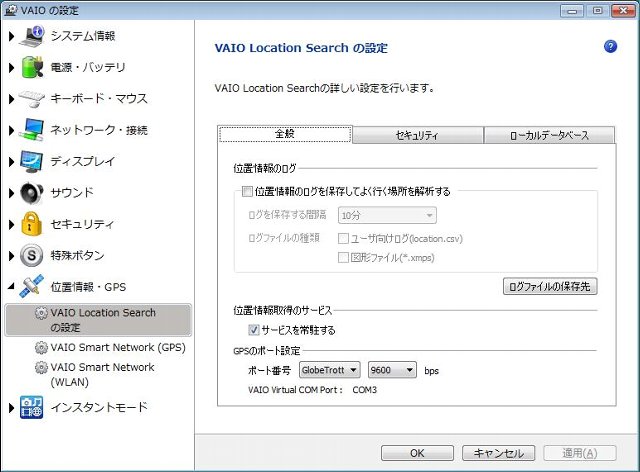Click the ポート番号 label
The width and height of the screenshot is (640, 472).
tap(269, 371)
